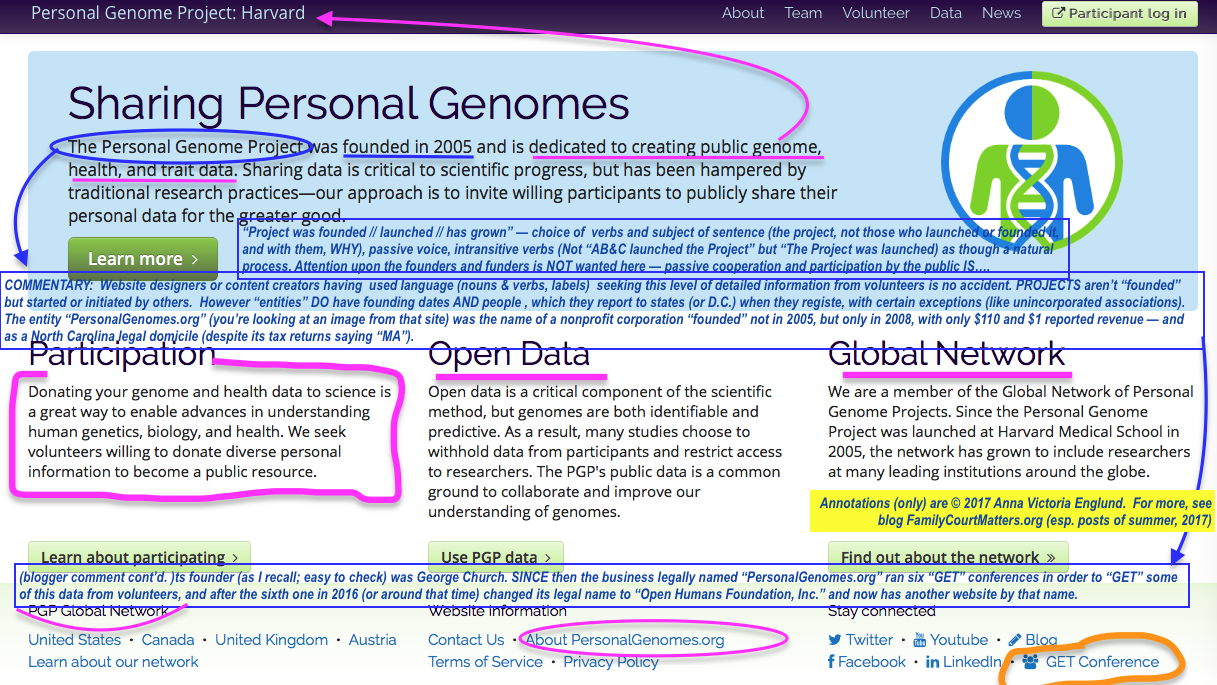
Task: Go to the Team navigation item
Action: tap(803, 13)
